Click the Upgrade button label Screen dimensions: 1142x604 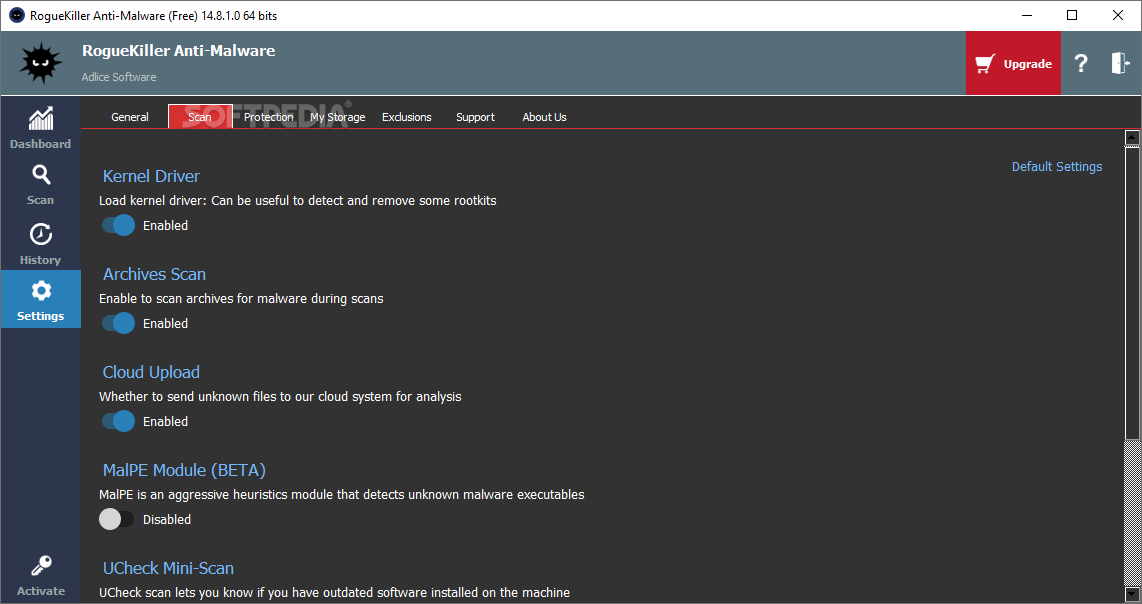(x=1028, y=64)
